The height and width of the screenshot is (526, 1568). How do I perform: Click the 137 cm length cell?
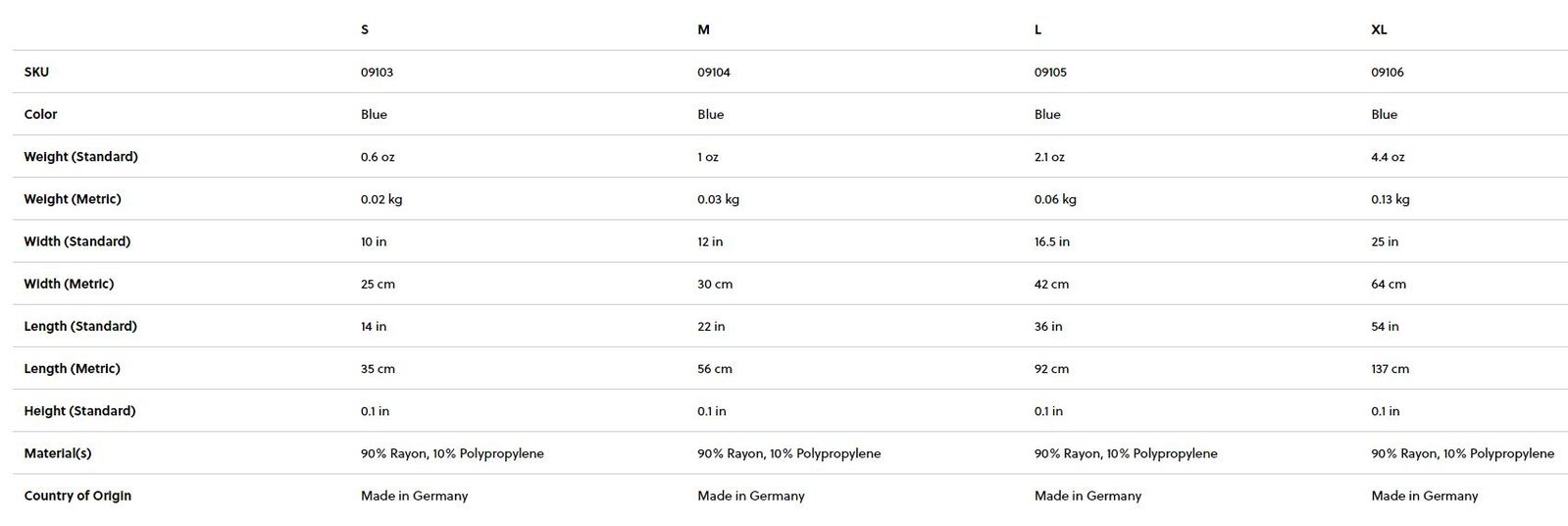coord(1390,369)
